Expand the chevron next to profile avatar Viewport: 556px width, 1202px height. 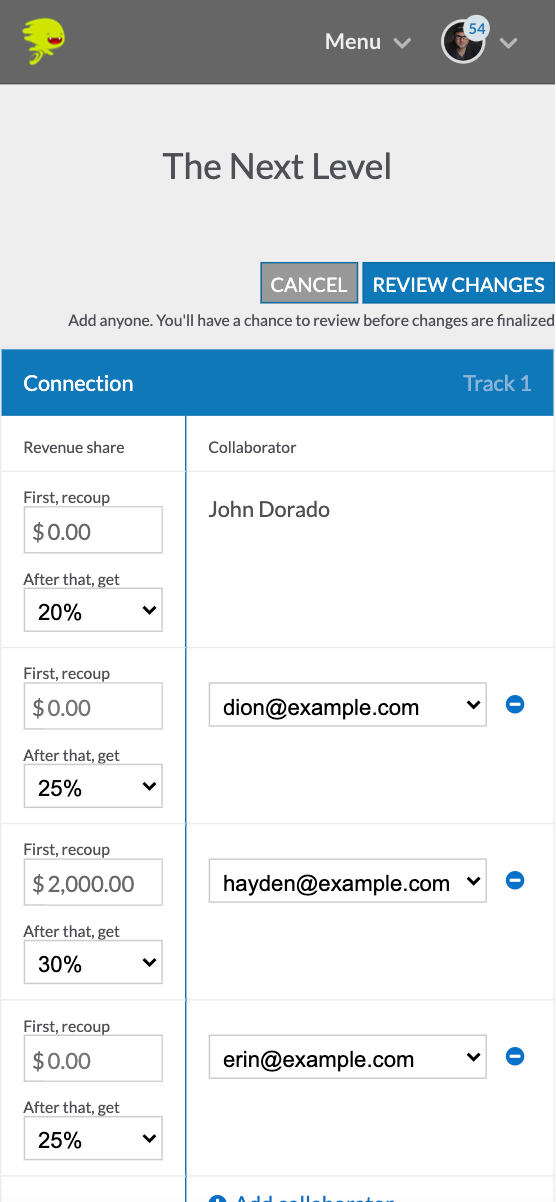pyautogui.click(x=508, y=43)
